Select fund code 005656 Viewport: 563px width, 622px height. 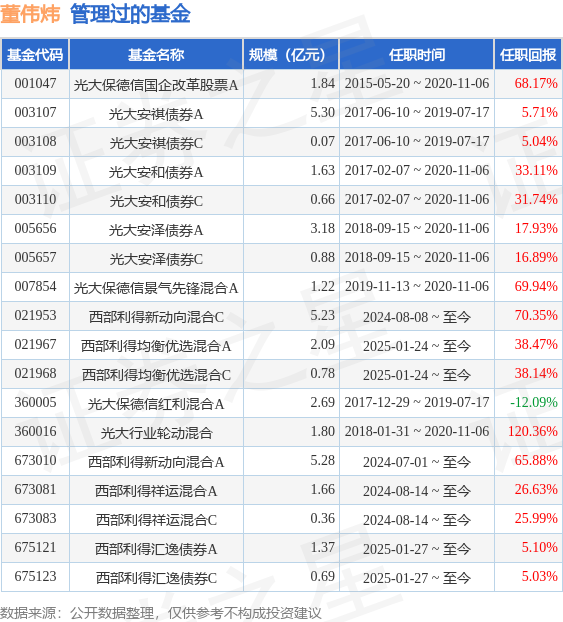35,228
